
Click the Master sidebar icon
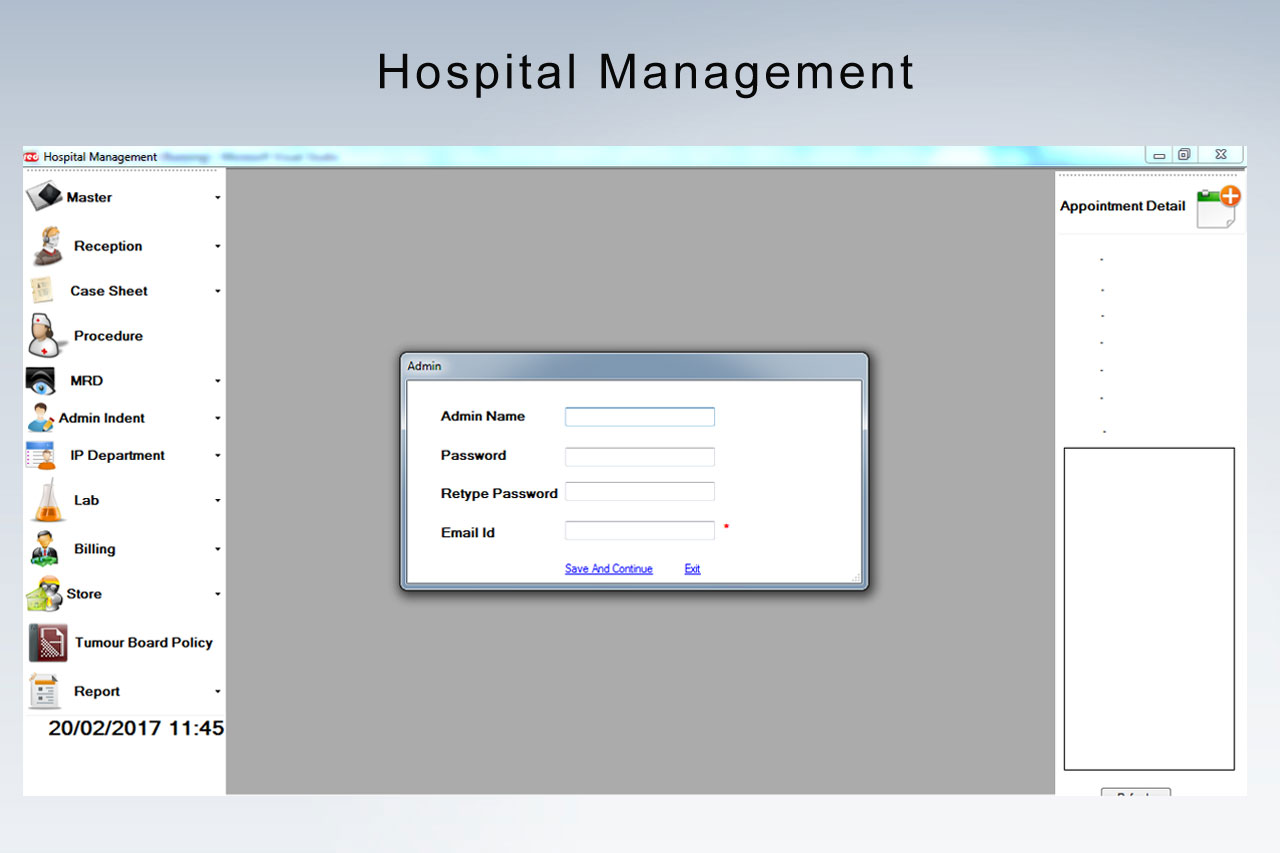pos(44,196)
